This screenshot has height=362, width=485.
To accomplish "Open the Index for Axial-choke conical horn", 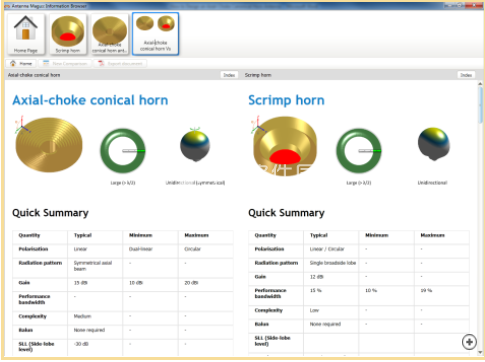I will 229,75.
